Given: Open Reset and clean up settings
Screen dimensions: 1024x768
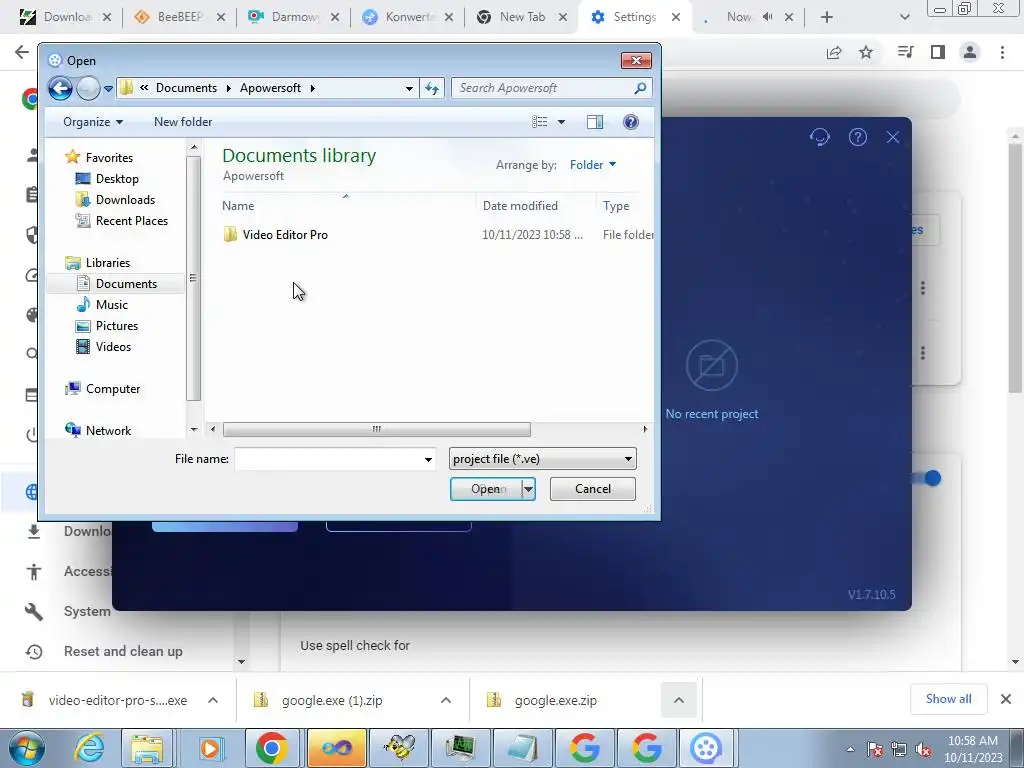Looking at the screenshot, I should [123, 652].
